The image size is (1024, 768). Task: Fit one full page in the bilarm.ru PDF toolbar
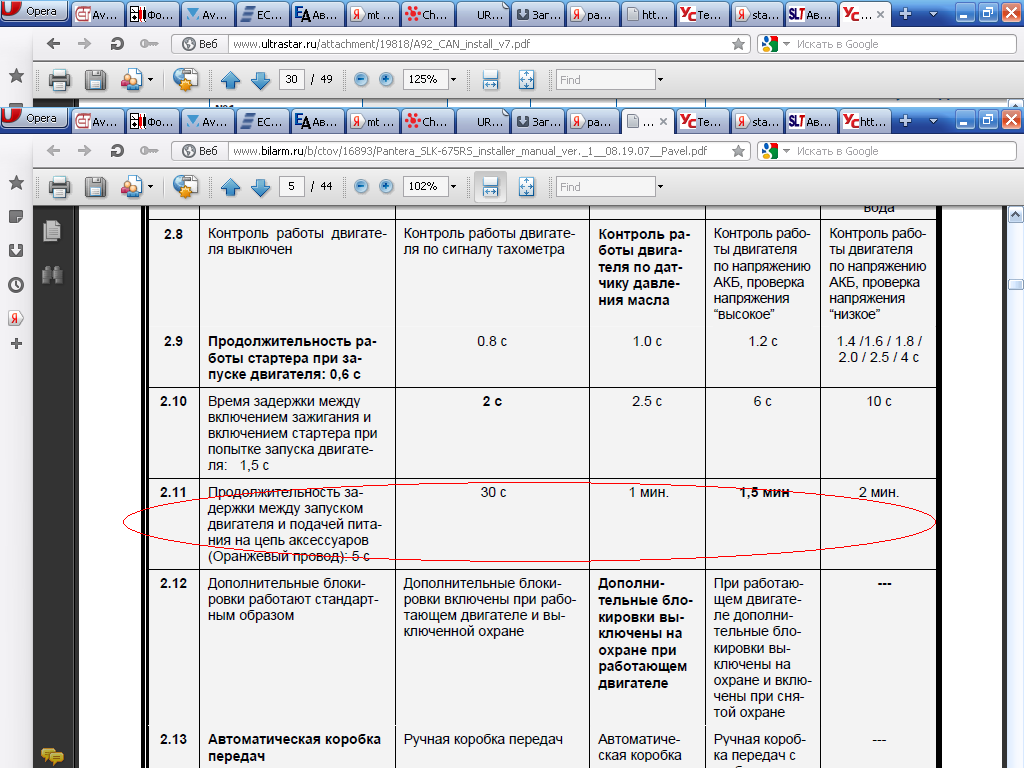coord(526,187)
